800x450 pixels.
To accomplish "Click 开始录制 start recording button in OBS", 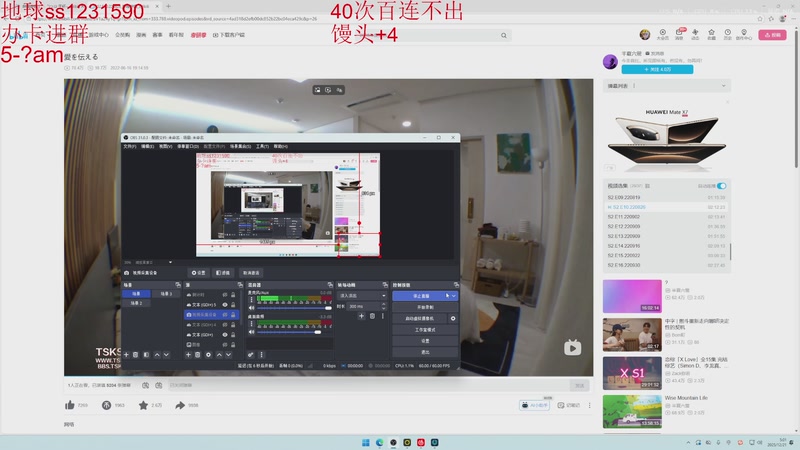I will point(425,307).
